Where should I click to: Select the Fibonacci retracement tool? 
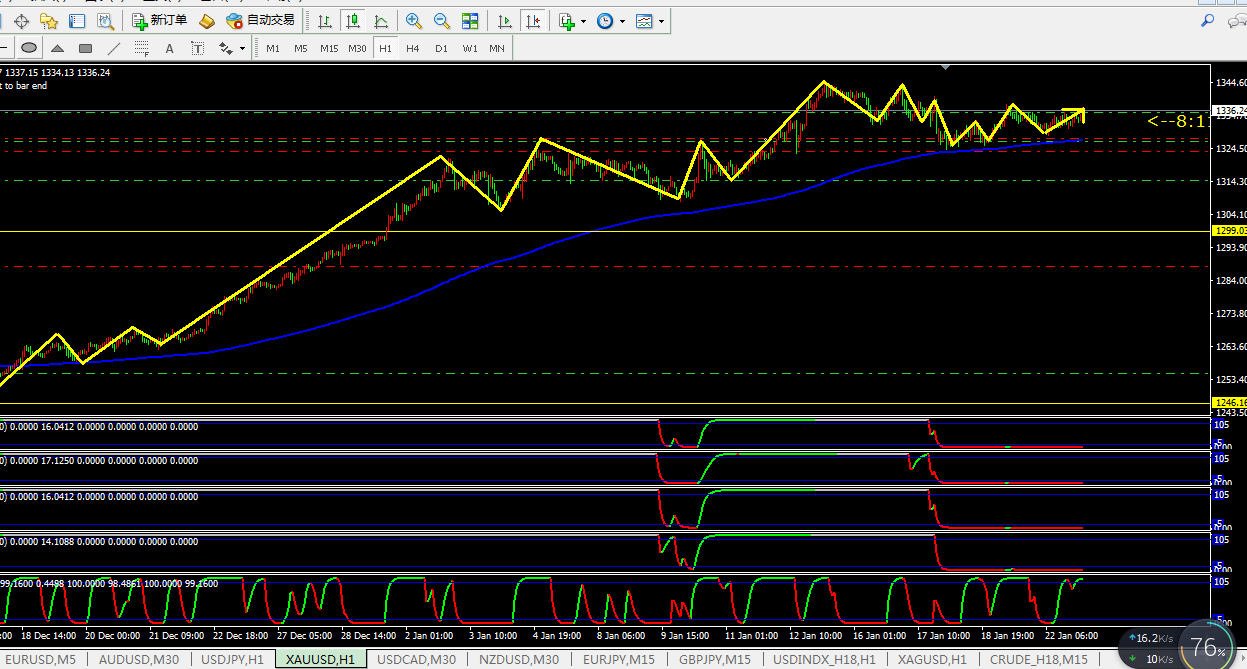[x=141, y=48]
